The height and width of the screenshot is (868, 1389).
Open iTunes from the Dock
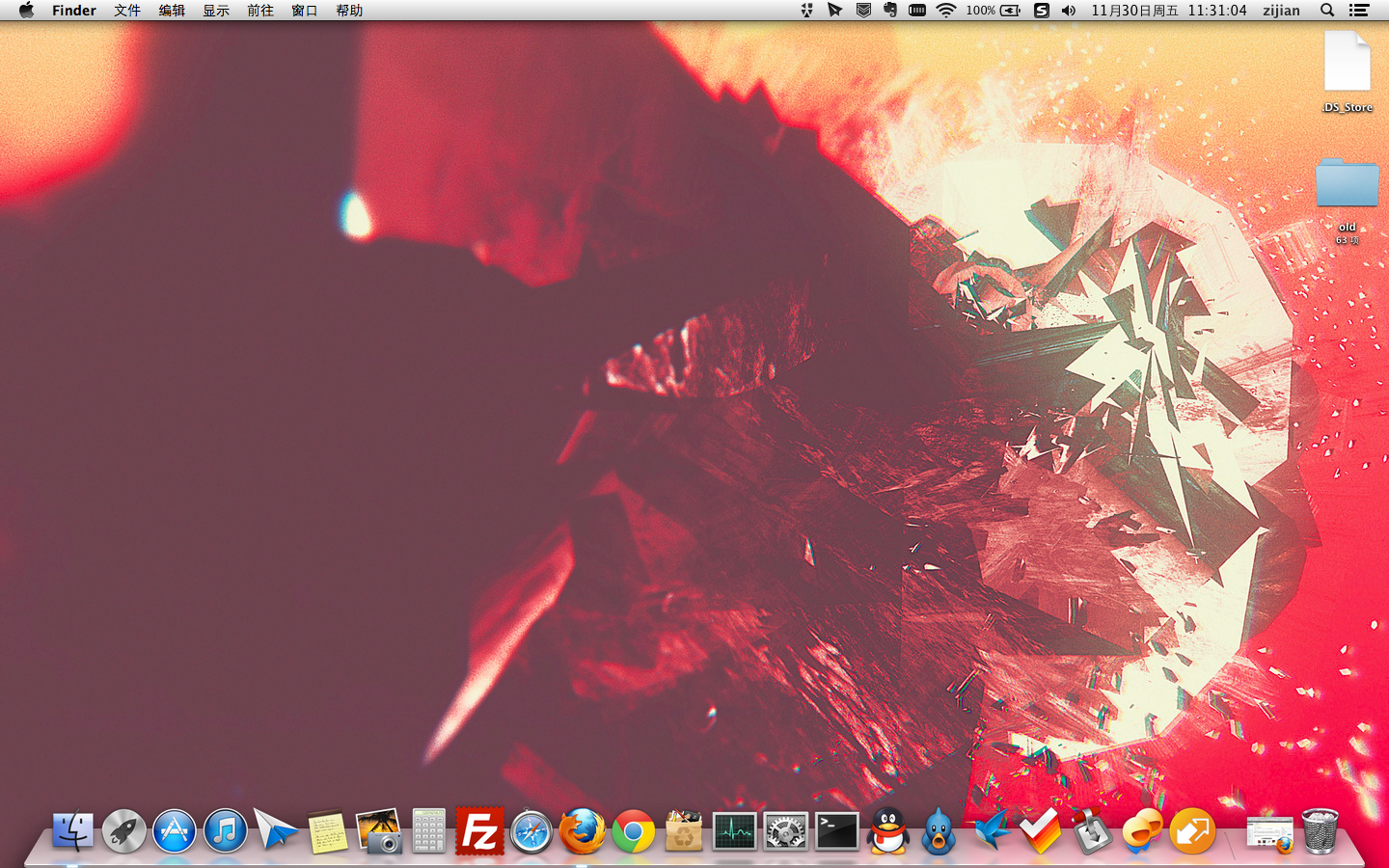225,830
